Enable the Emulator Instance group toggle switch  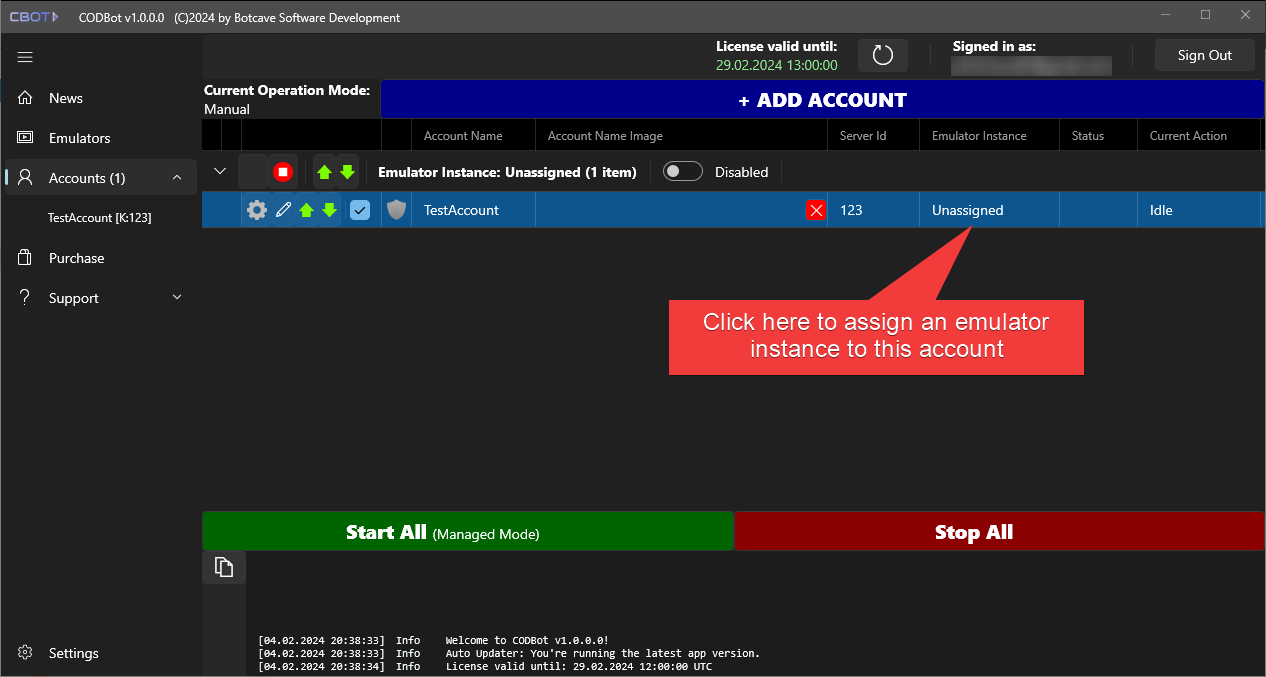click(683, 172)
